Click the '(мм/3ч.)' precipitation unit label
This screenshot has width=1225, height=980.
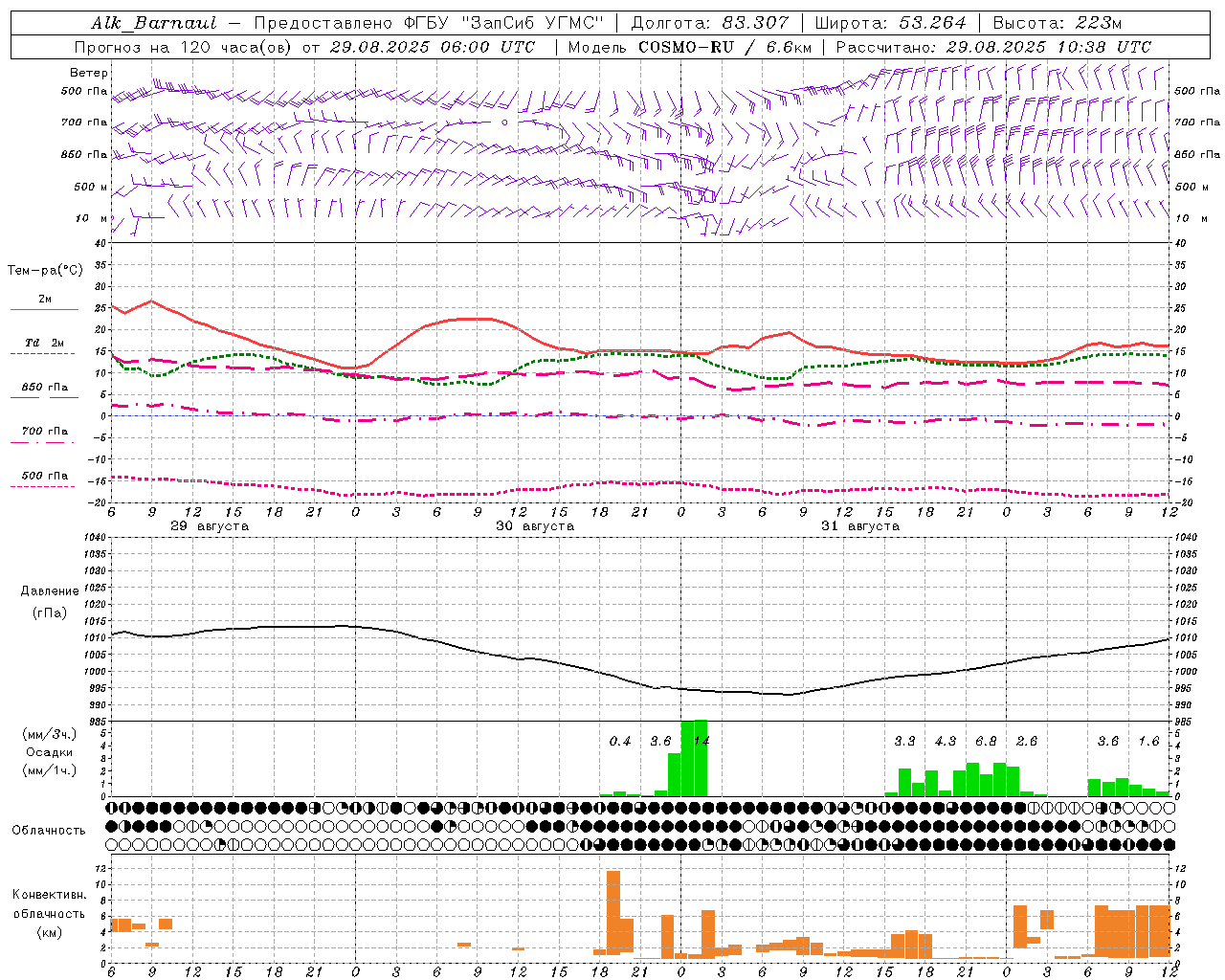click(x=50, y=734)
